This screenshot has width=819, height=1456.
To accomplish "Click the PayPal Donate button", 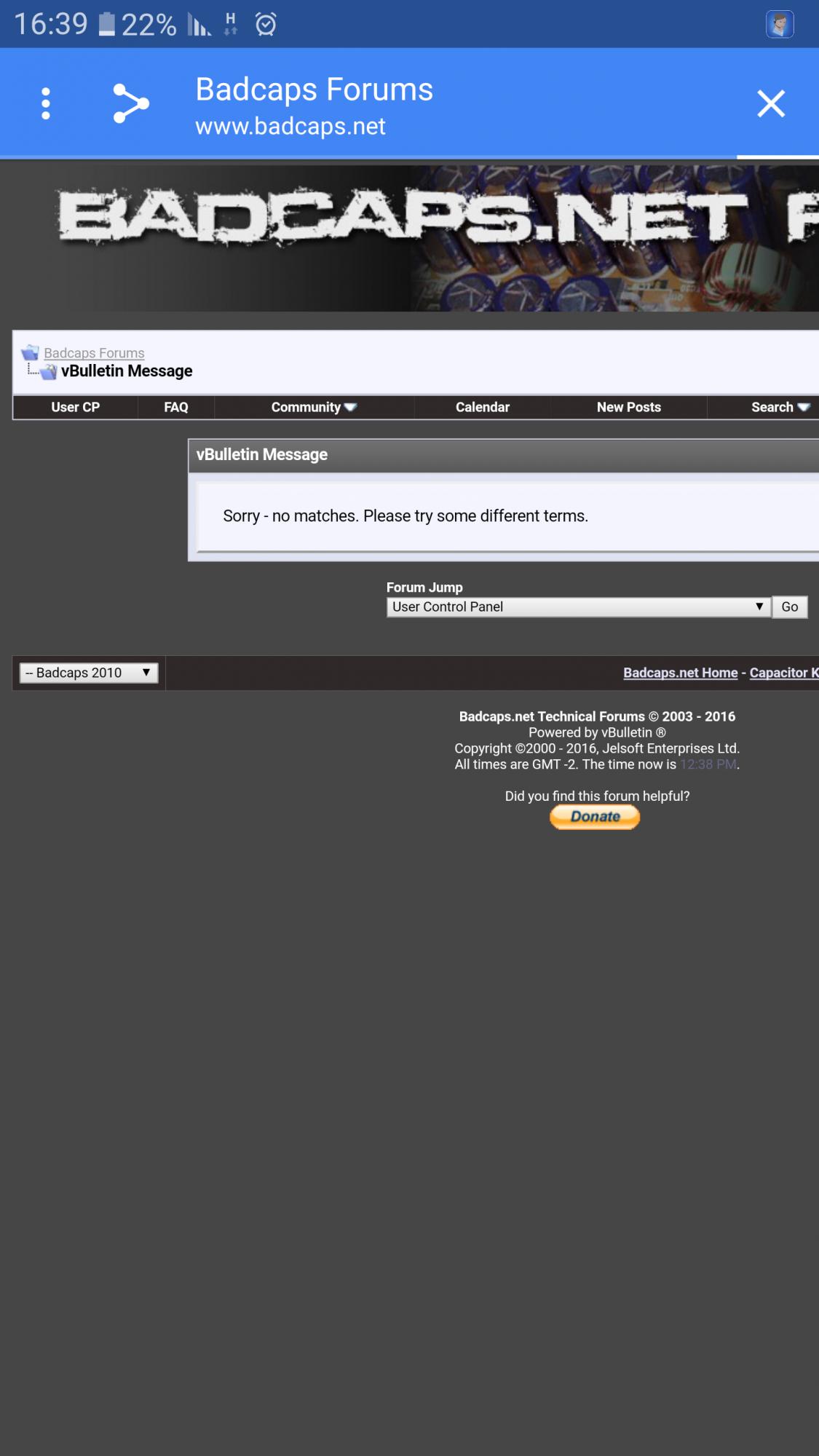I will point(595,817).
